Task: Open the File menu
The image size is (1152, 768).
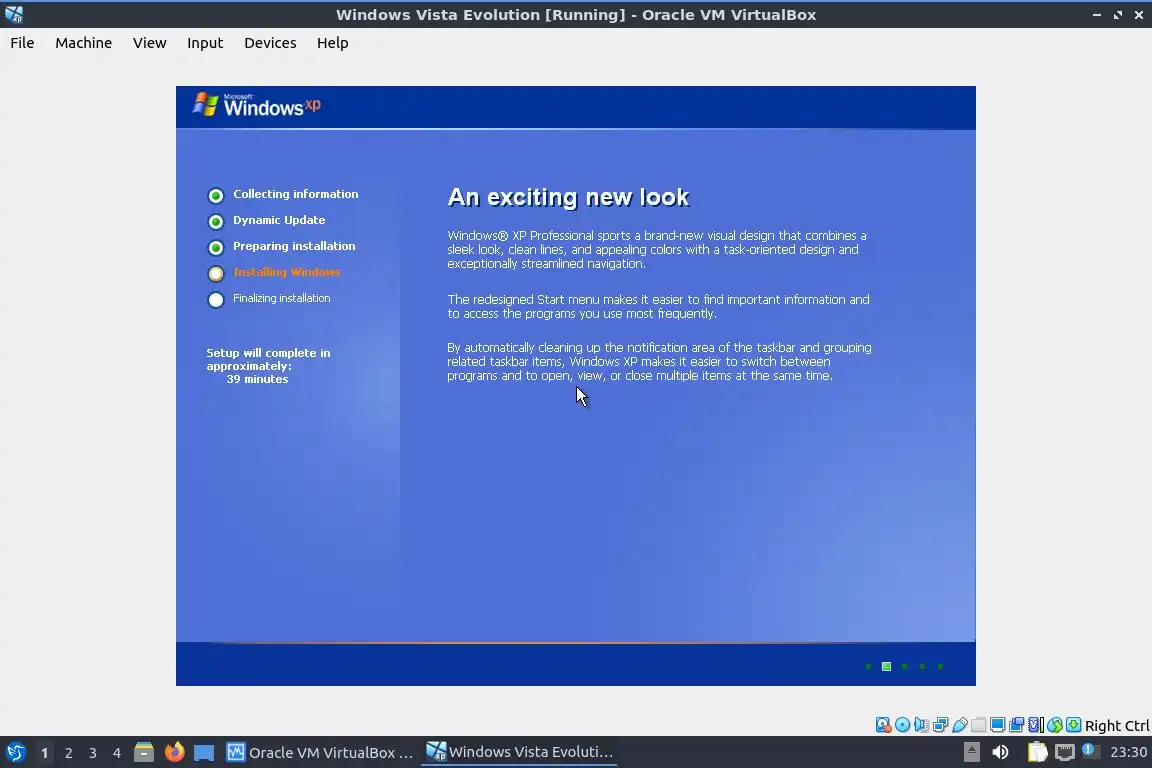Action: click(x=22, y=43)
